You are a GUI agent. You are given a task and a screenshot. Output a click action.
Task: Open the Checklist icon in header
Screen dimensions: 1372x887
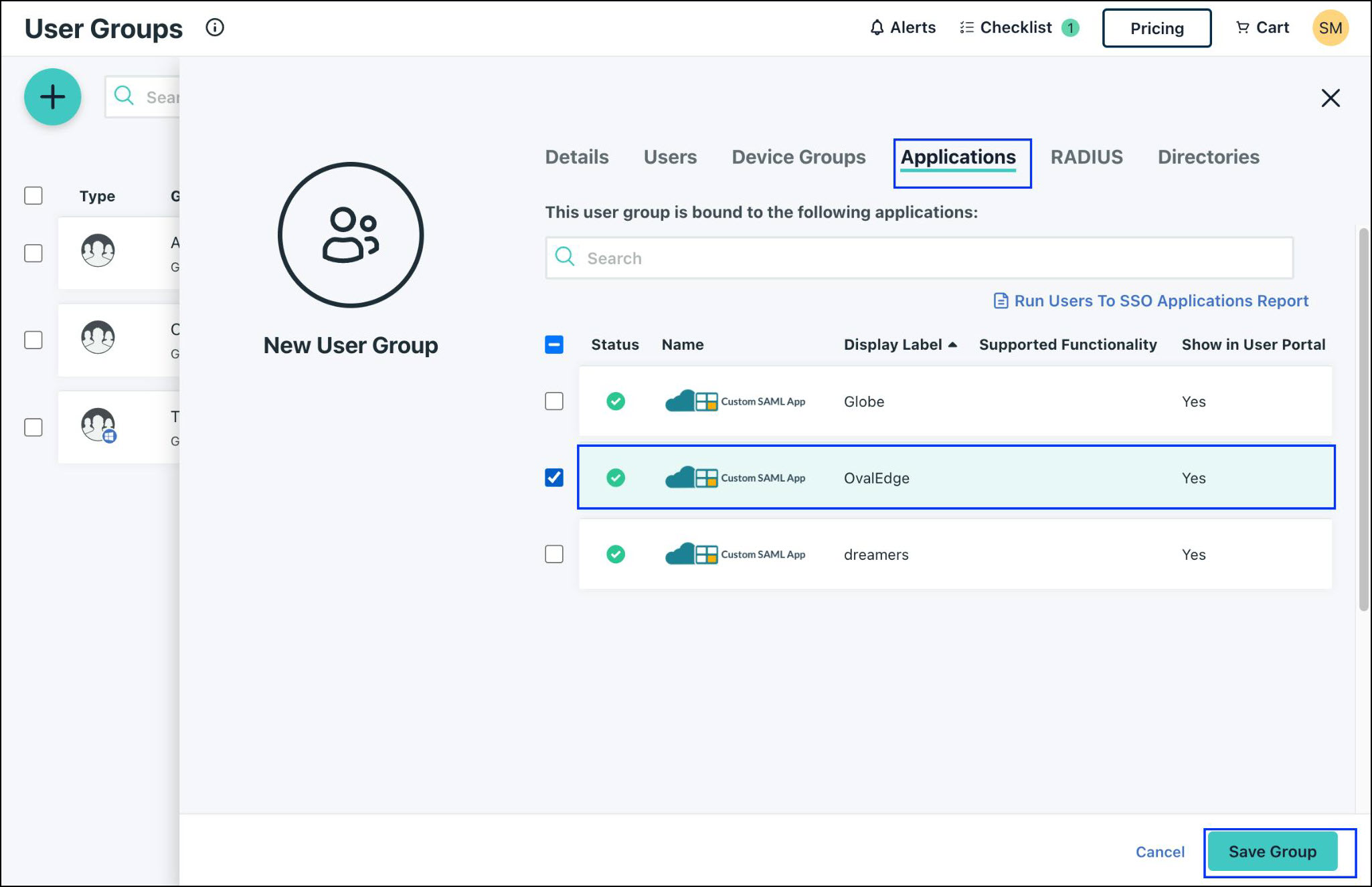click(x=966, y=27)
